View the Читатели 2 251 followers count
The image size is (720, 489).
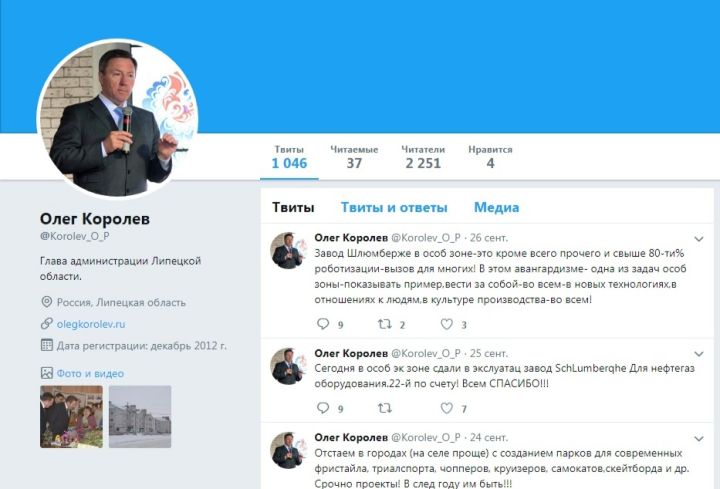(x=423, y=157)
